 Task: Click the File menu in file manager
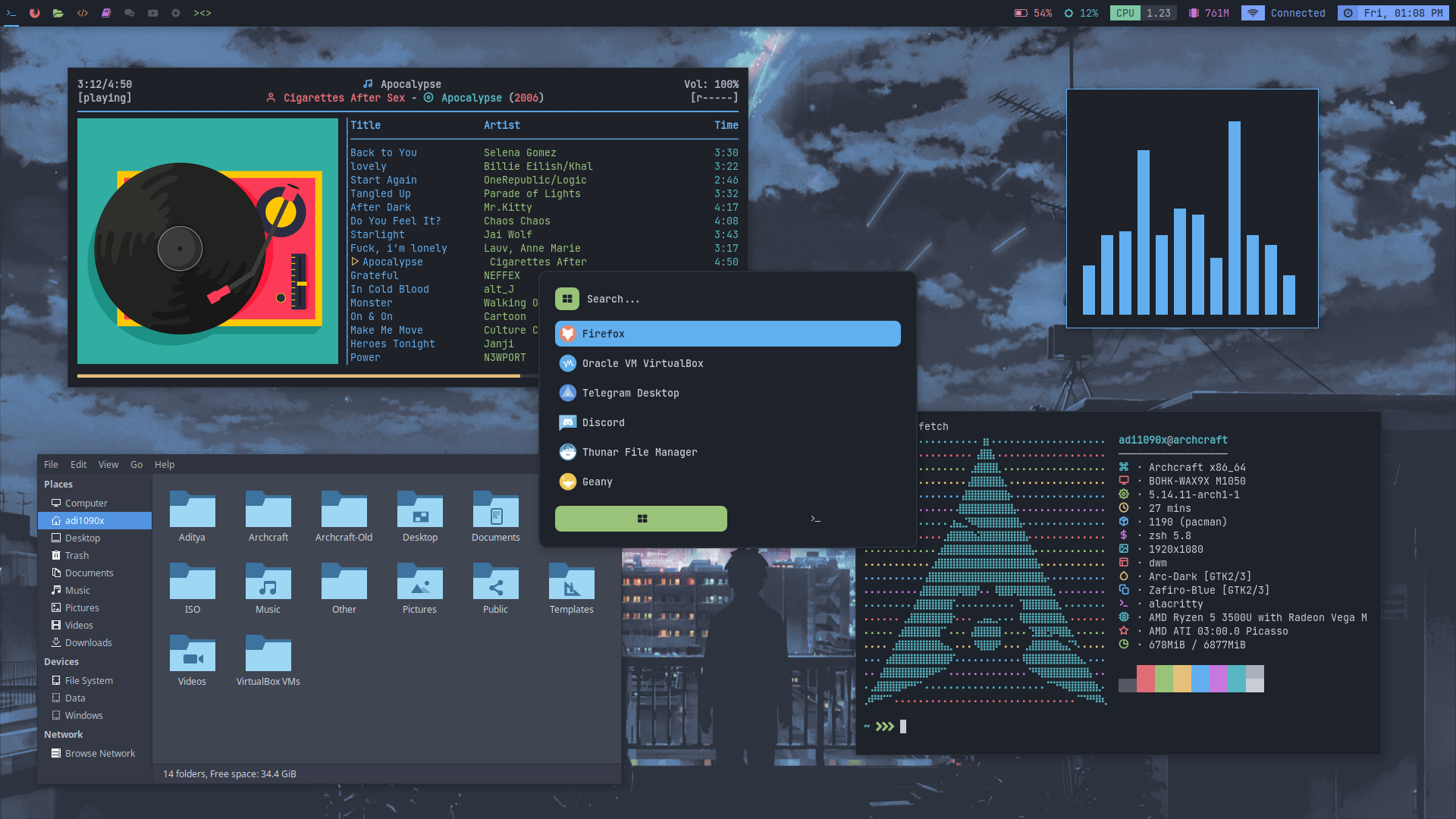pyautogui.click(x=50, y=464)
